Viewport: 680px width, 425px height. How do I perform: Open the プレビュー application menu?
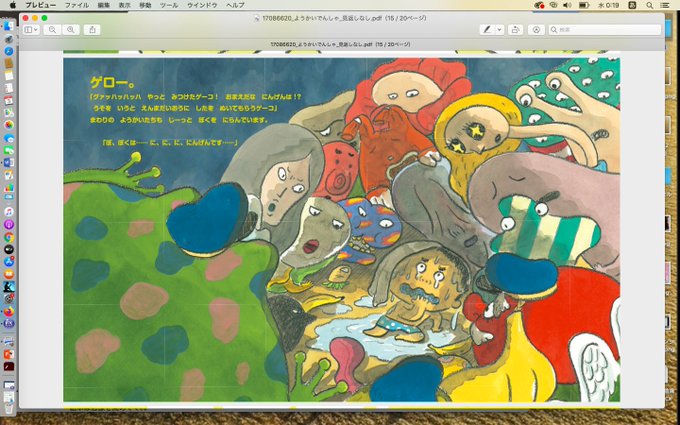40,5
